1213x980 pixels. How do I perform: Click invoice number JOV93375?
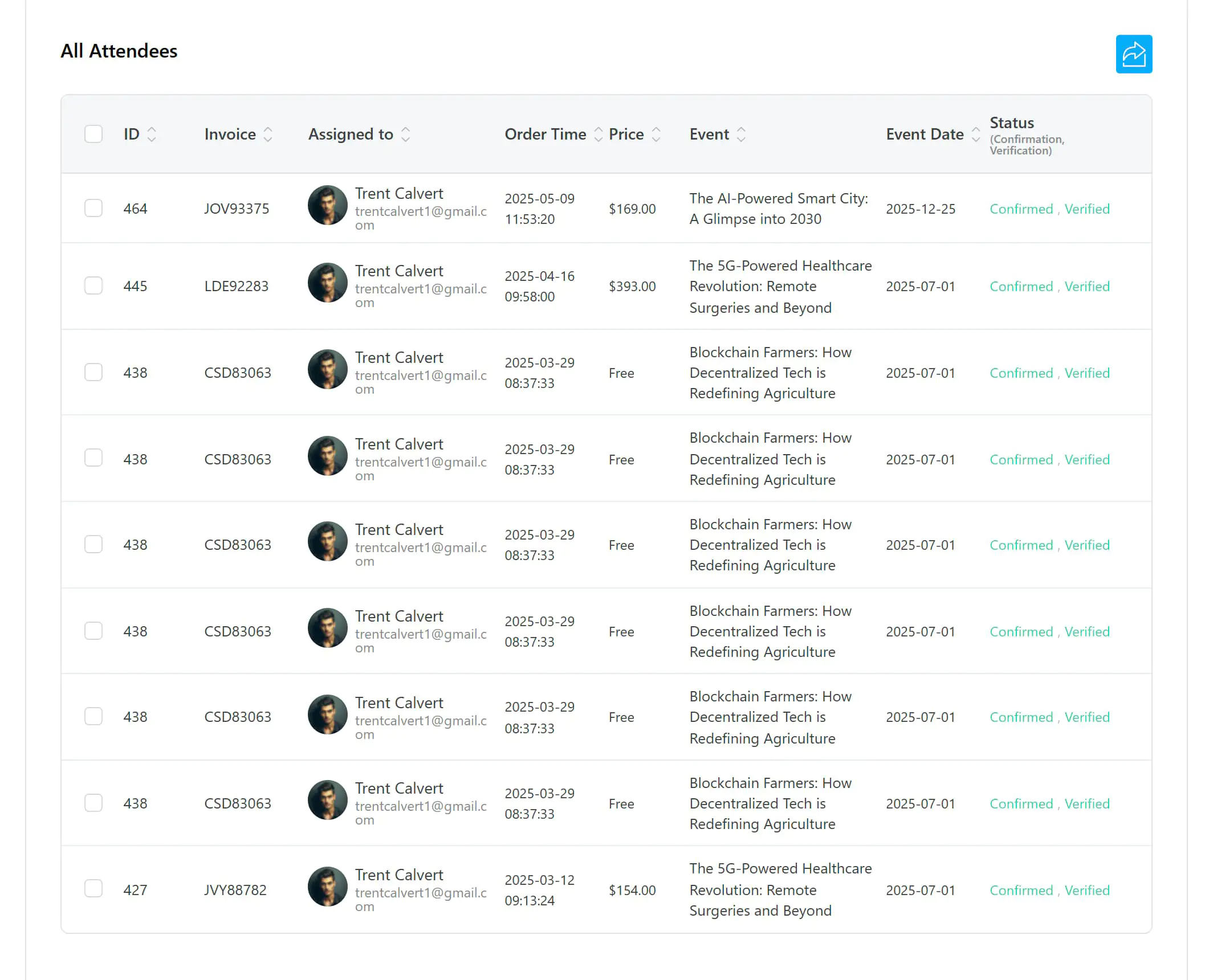(x=237, y=209)
